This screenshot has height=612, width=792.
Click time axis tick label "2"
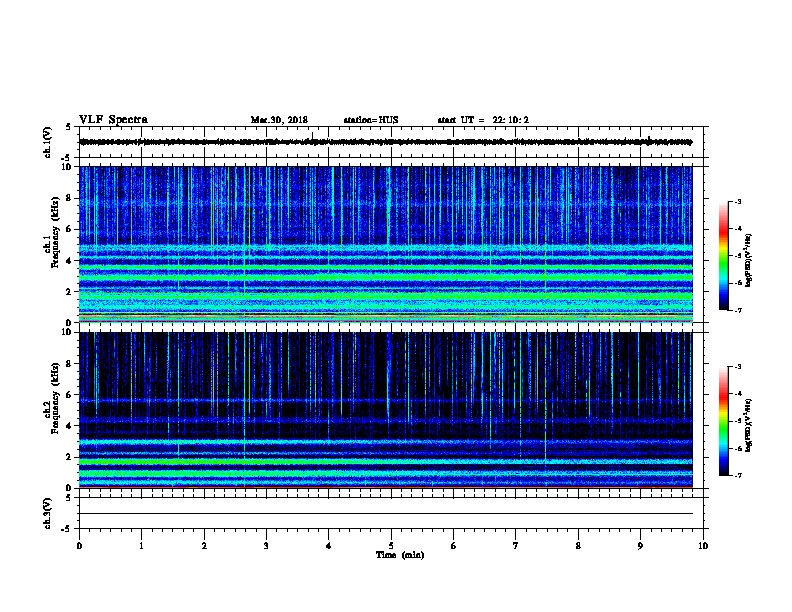204,546
